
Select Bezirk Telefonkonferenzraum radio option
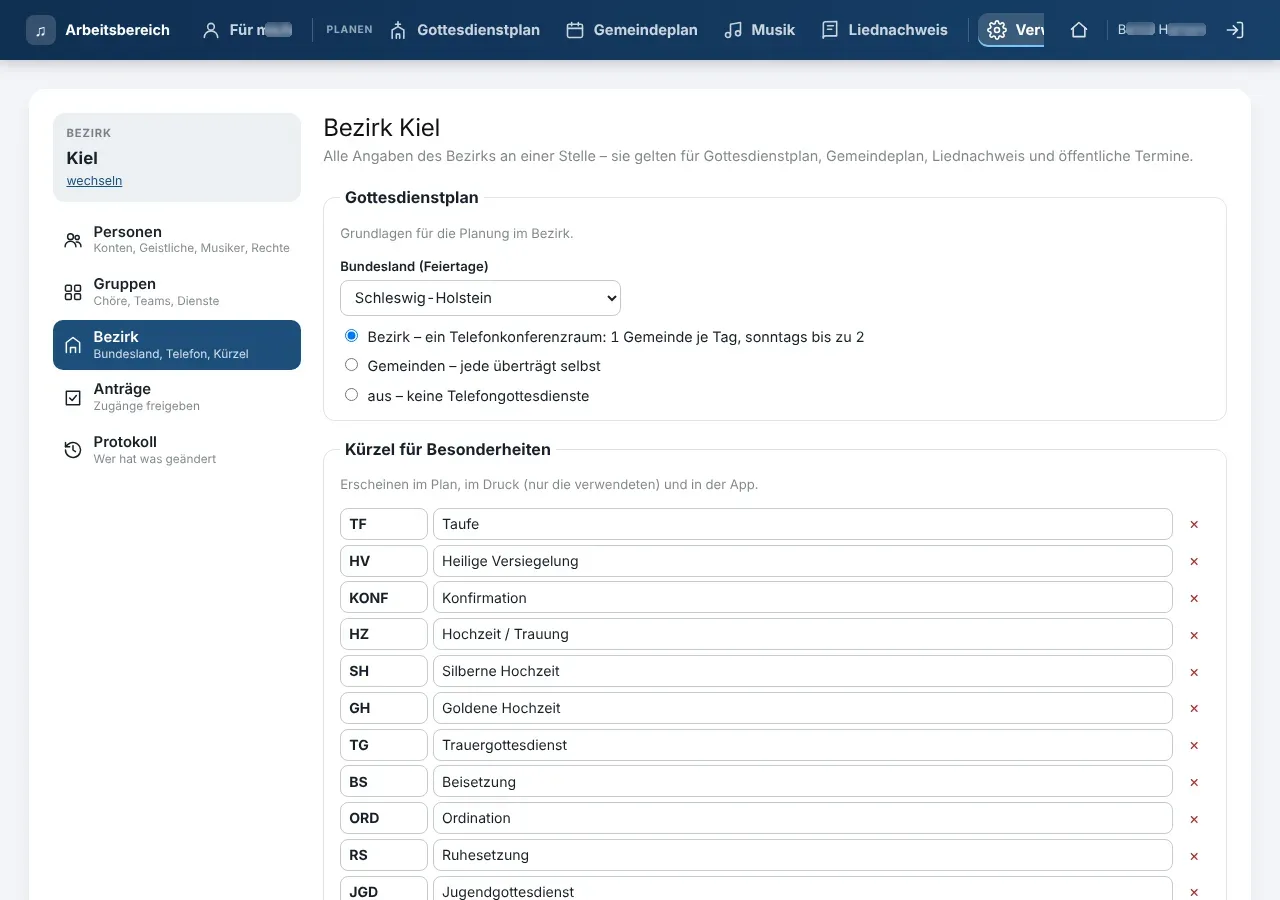click(x=351, y=336)
